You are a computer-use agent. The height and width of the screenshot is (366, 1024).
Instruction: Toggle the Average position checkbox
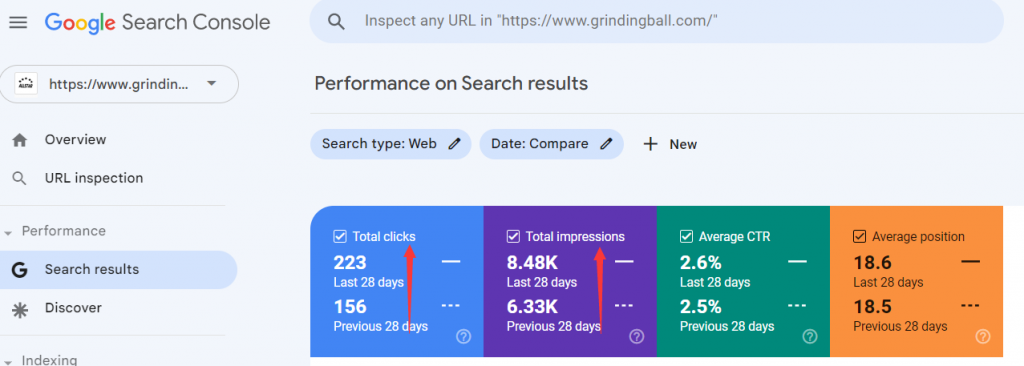click(859, 237)
